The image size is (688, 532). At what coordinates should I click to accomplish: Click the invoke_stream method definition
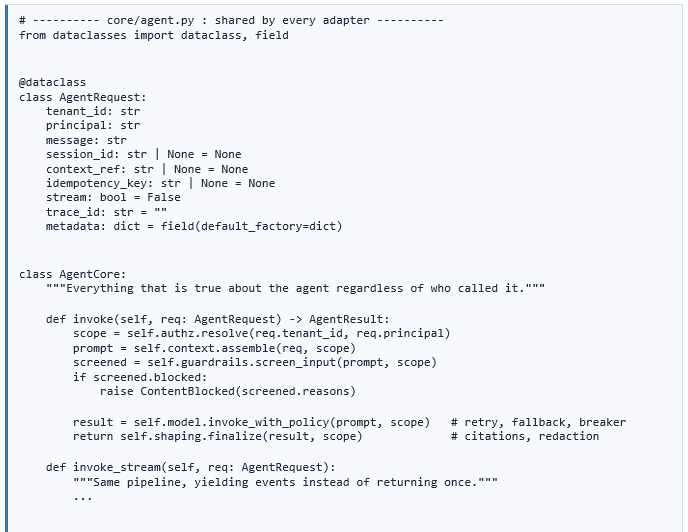(x=191, y=467)
